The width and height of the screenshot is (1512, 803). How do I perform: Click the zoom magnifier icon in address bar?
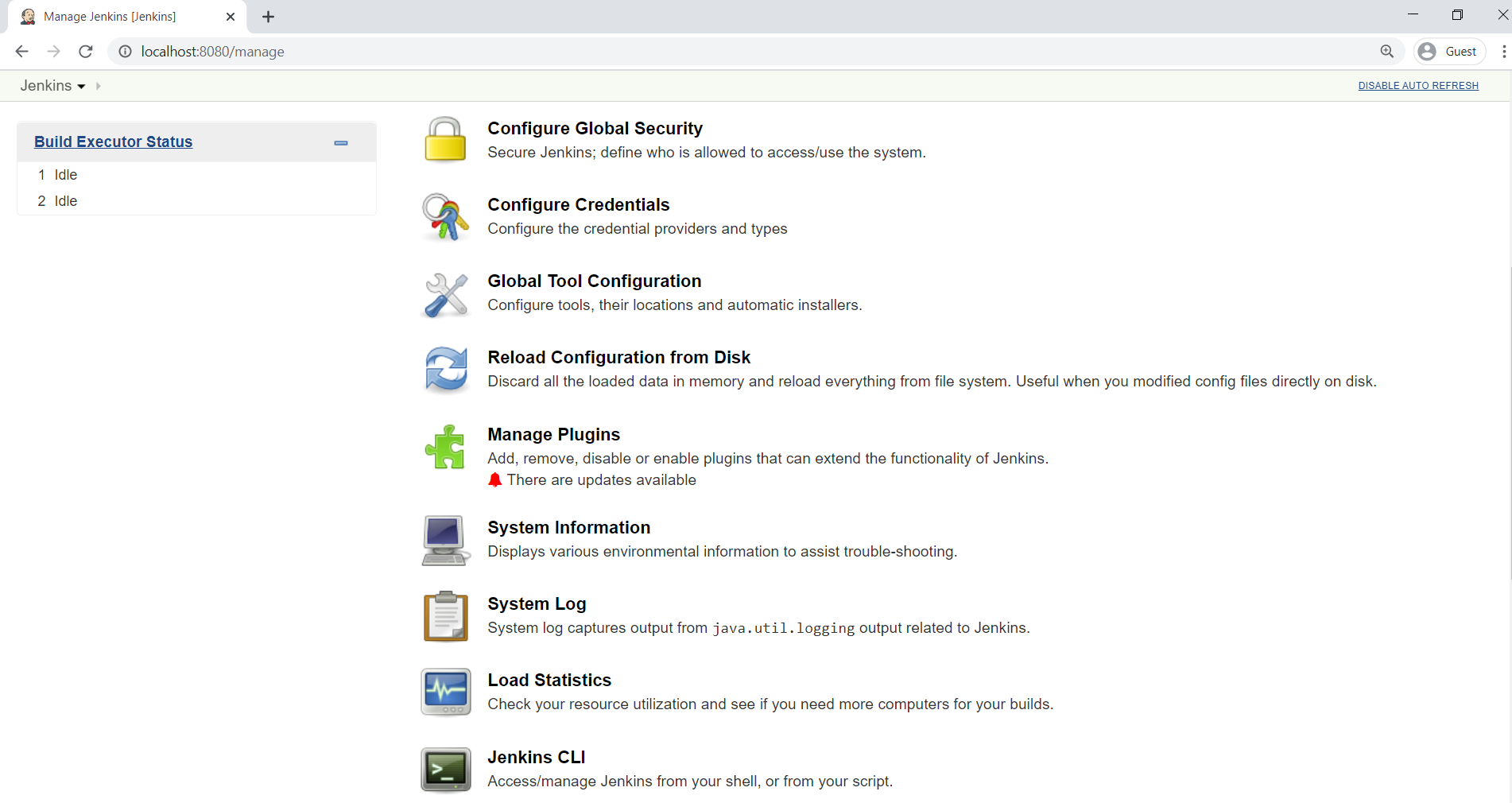tap(1387, 52)
